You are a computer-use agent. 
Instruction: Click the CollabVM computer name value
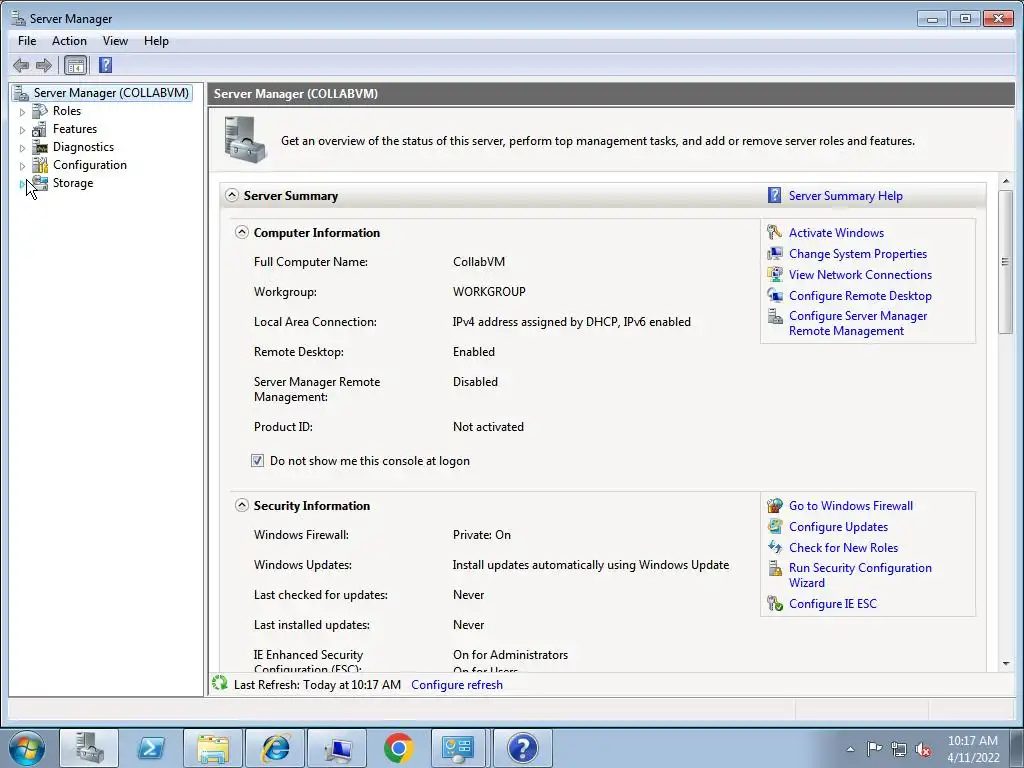coord(479,261)
